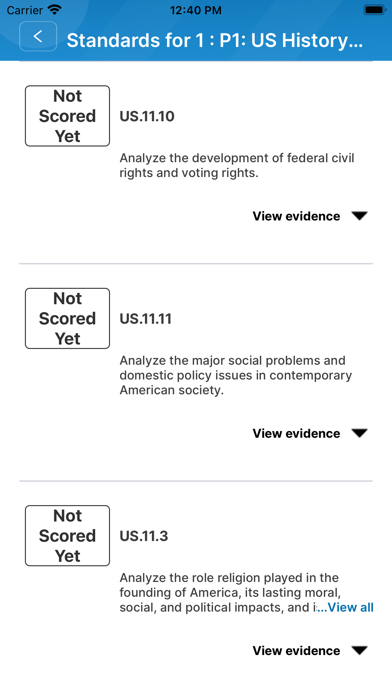This screenshot has width=392, height=696.
Task: Open View evidence text under US.11.10
Action: coord(296,216)
